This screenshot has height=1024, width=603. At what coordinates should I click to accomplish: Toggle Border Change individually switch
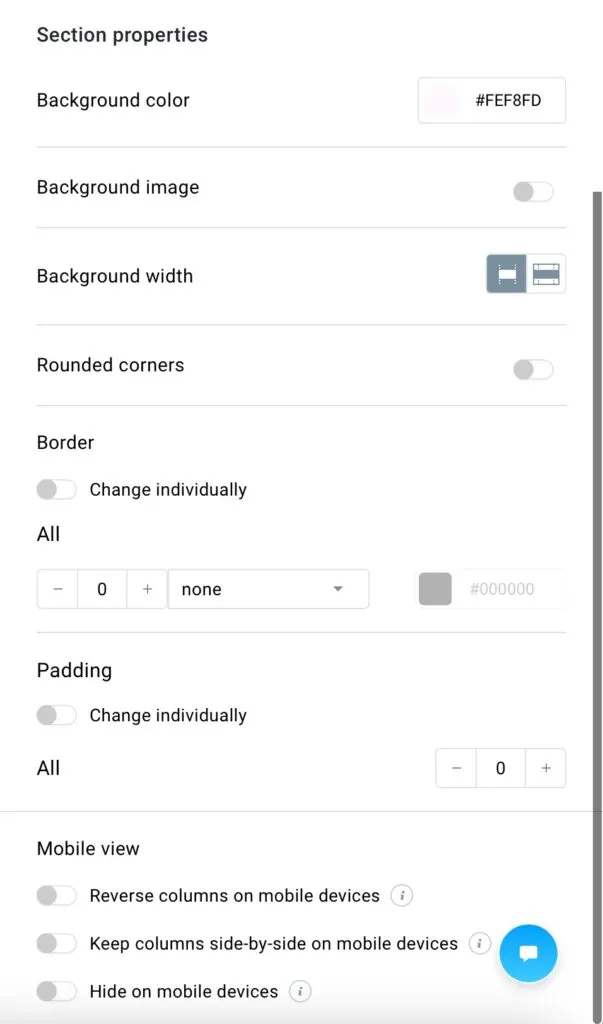tap(57, 489)
